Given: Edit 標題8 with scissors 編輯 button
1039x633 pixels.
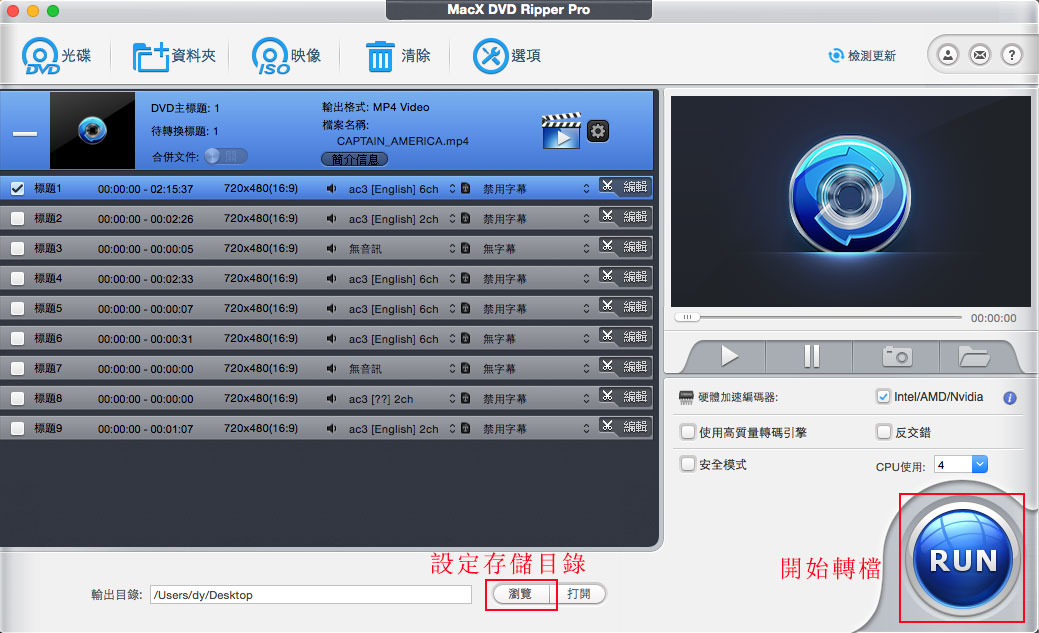Looking at the screenshot, I should (x=625, y=396).
